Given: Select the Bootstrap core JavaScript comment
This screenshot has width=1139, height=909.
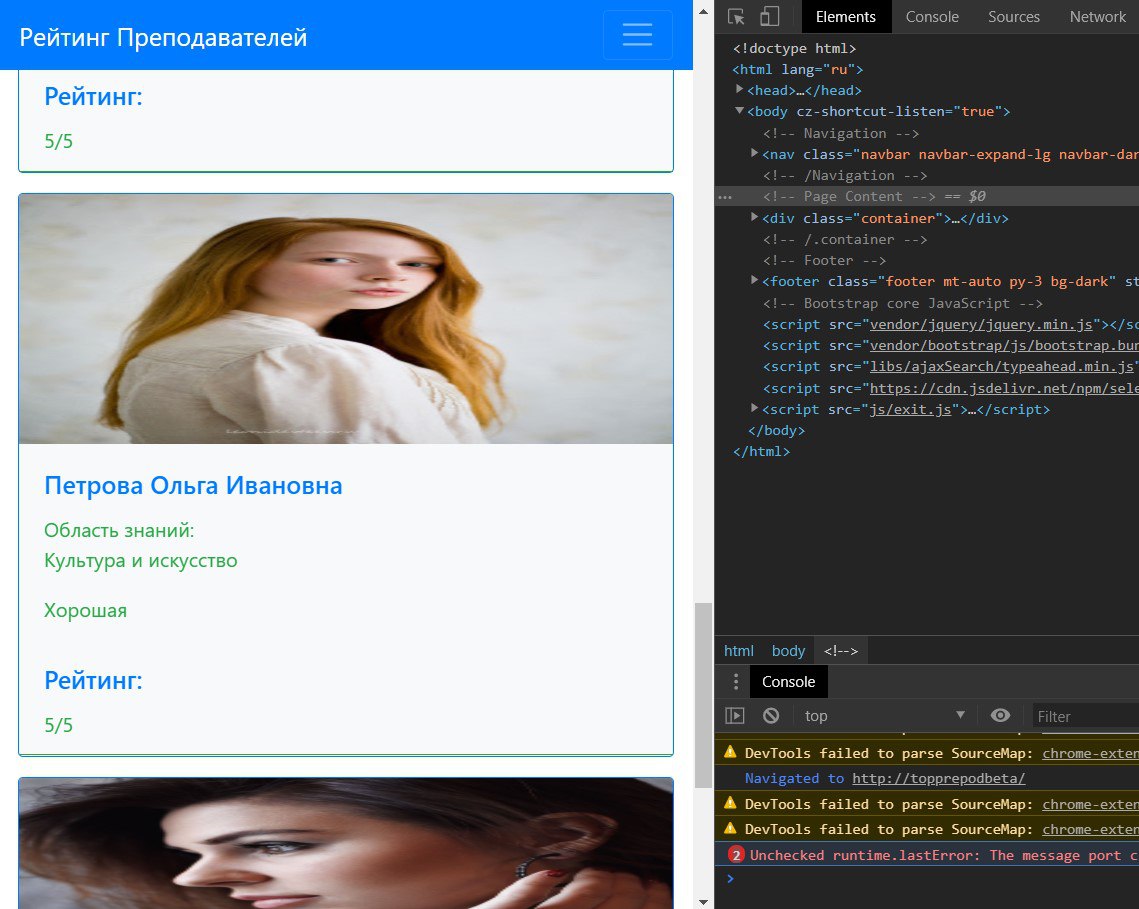Looking at the screenshot, I should (903, 303).
